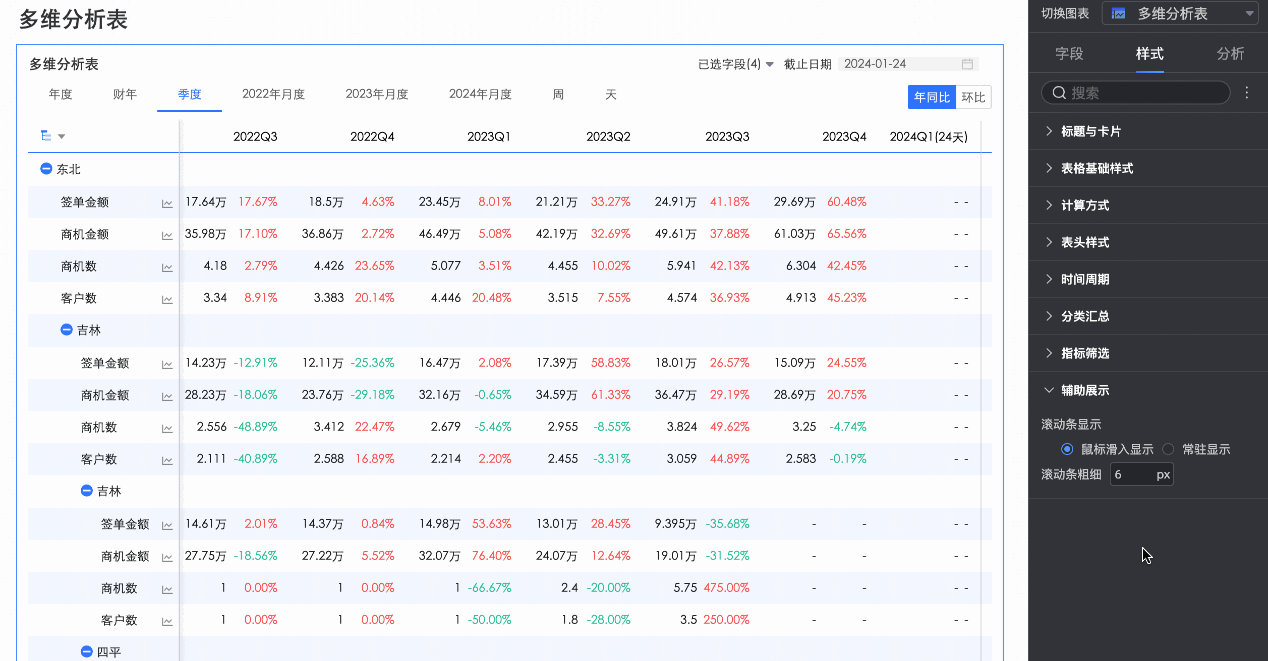Viewport: 1268px width, 661px height.
Task: Switch comparison to 环比
Action: pos(973,97)
